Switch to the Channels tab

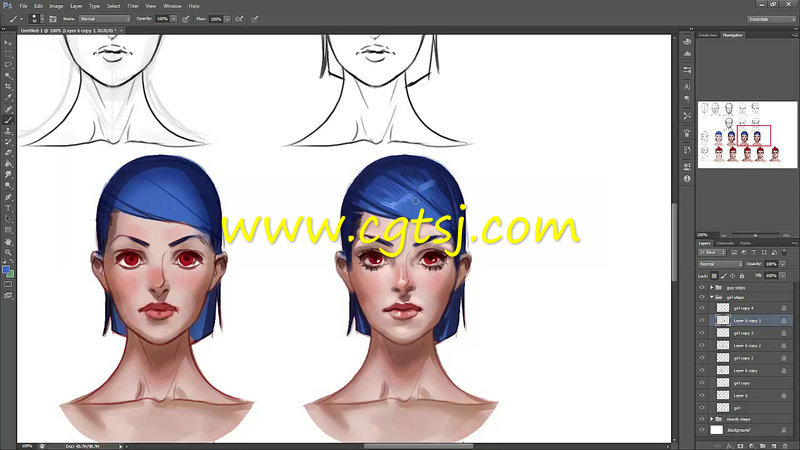pos(725,243)
